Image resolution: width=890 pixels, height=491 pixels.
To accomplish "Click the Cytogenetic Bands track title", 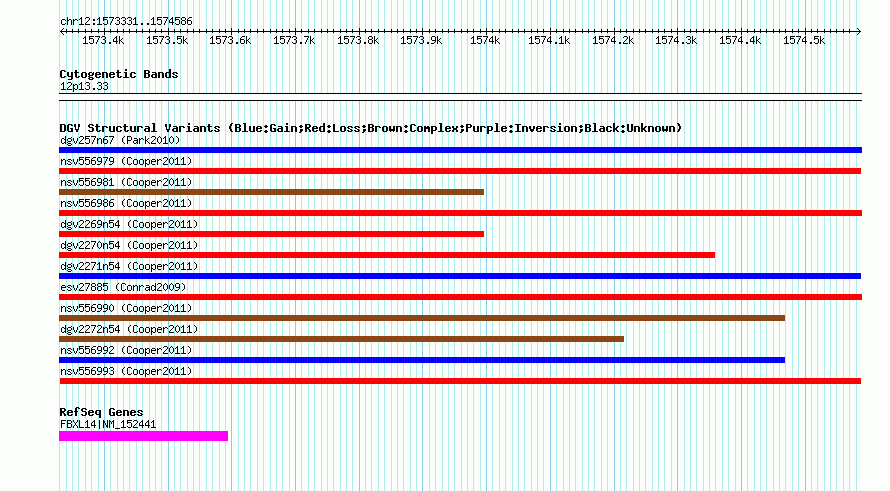I will pyautogui.click(x=119, y=74).
